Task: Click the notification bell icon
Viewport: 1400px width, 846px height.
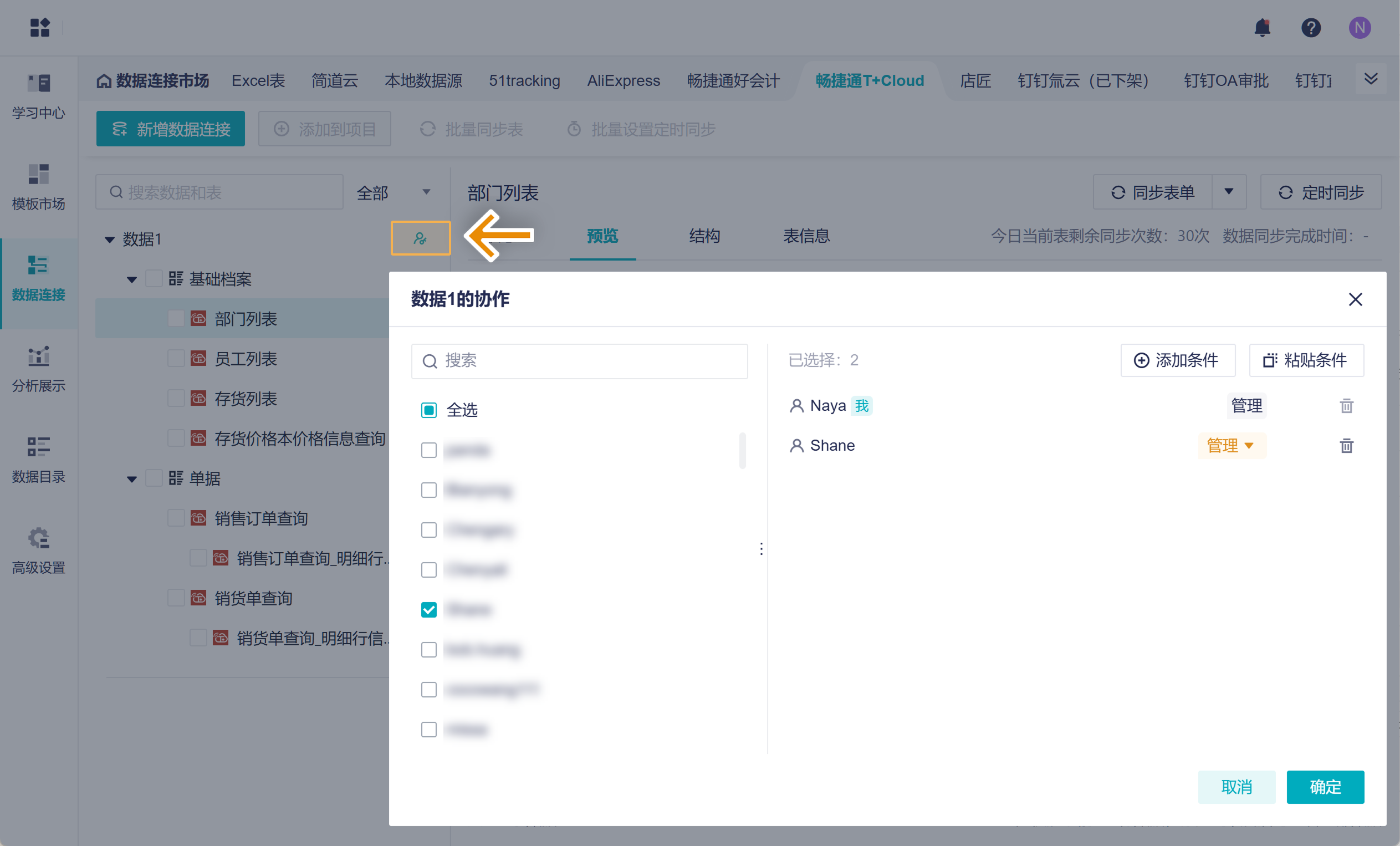Action: [1261, 27]
